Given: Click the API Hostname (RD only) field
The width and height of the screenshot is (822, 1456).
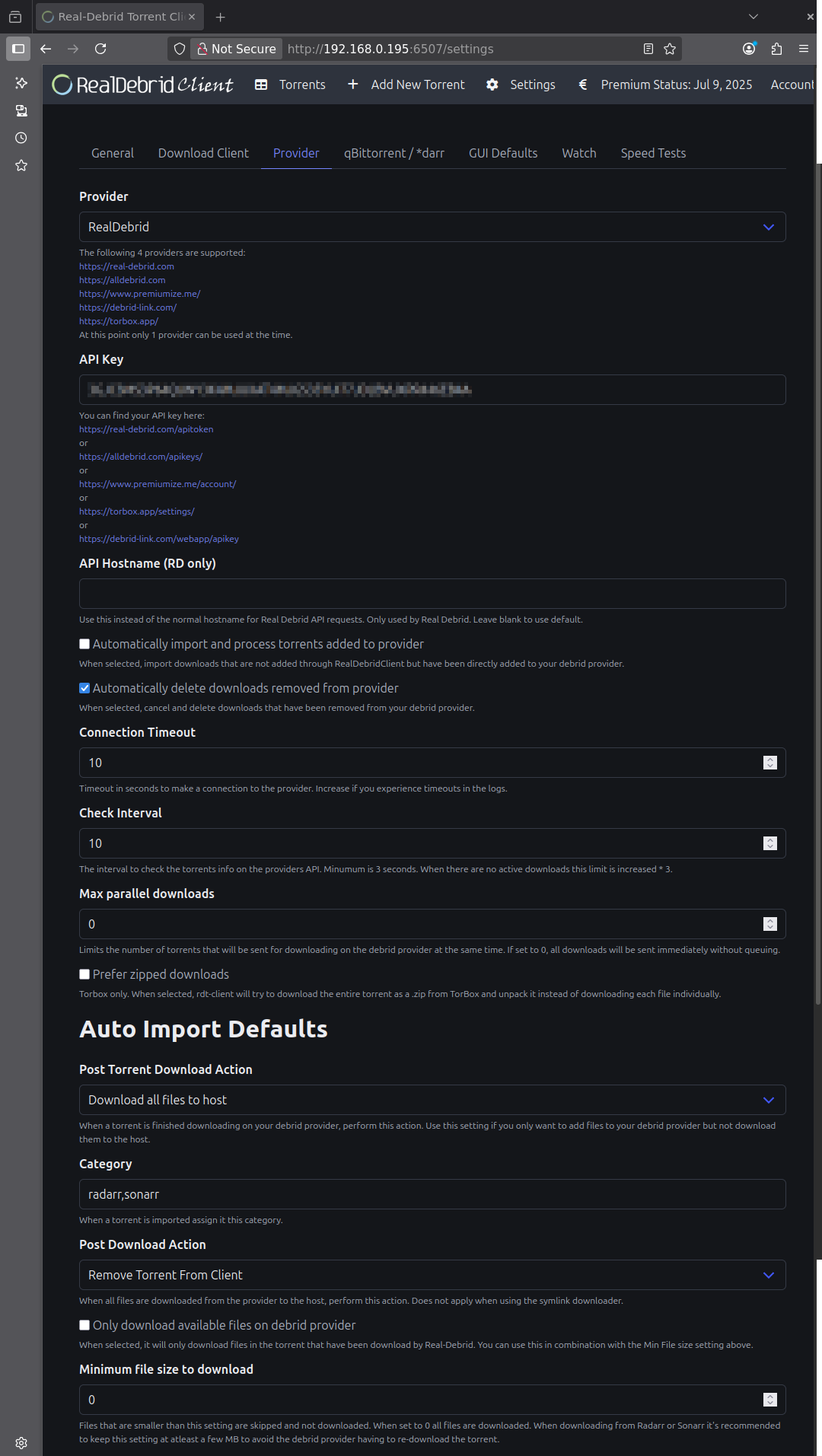Looking at the screenshot, I should [x=432, y=594].
